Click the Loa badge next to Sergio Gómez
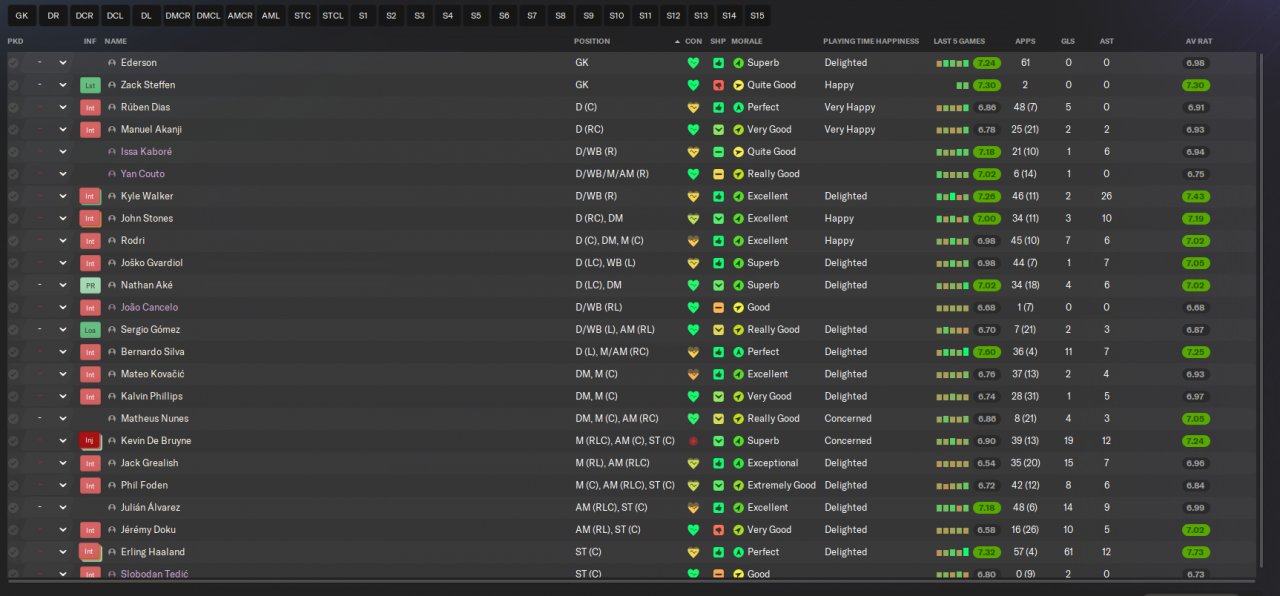The image size is (1280, 596). (90, 329)
